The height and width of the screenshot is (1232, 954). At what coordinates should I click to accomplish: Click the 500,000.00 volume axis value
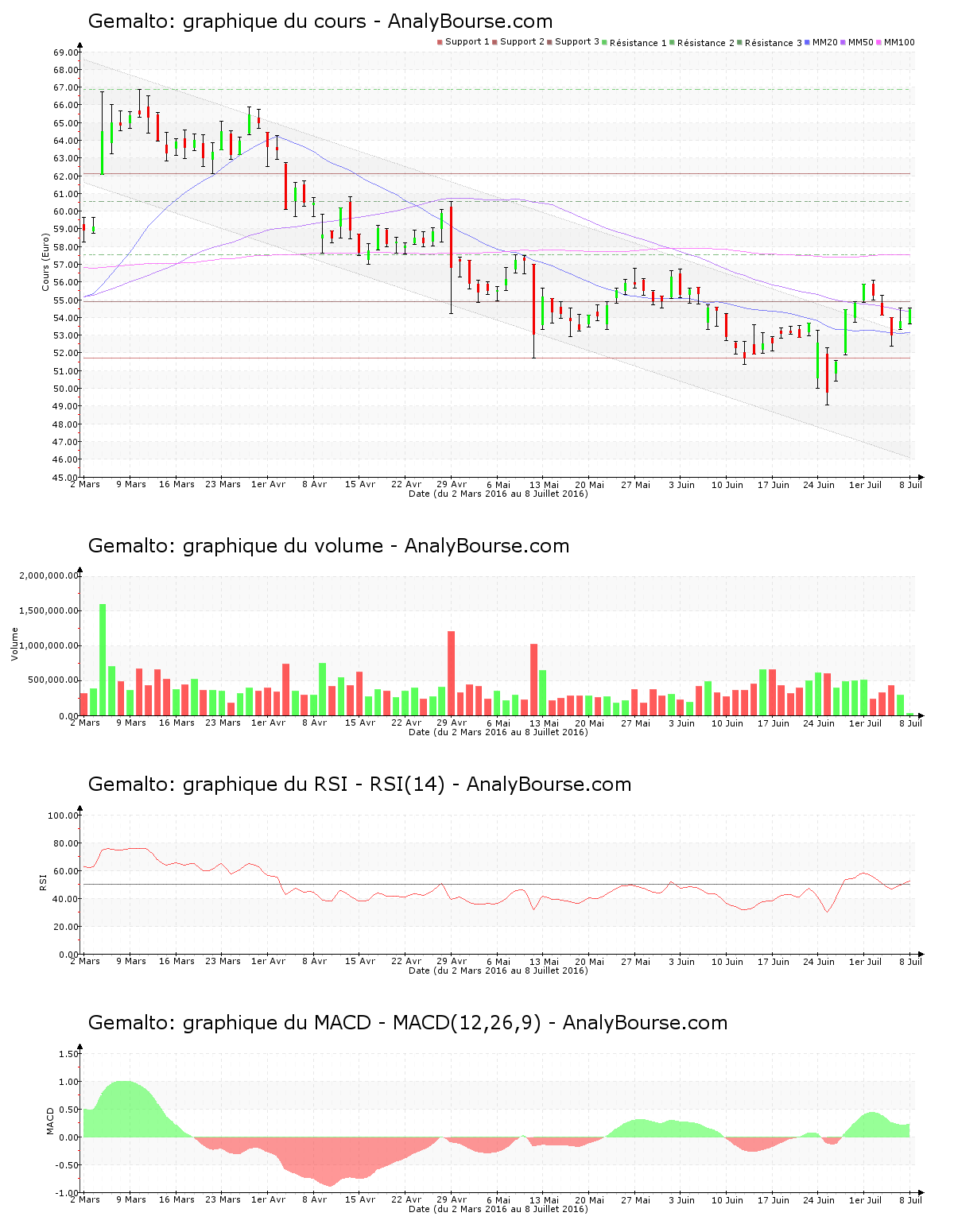(x=52, y=681)
